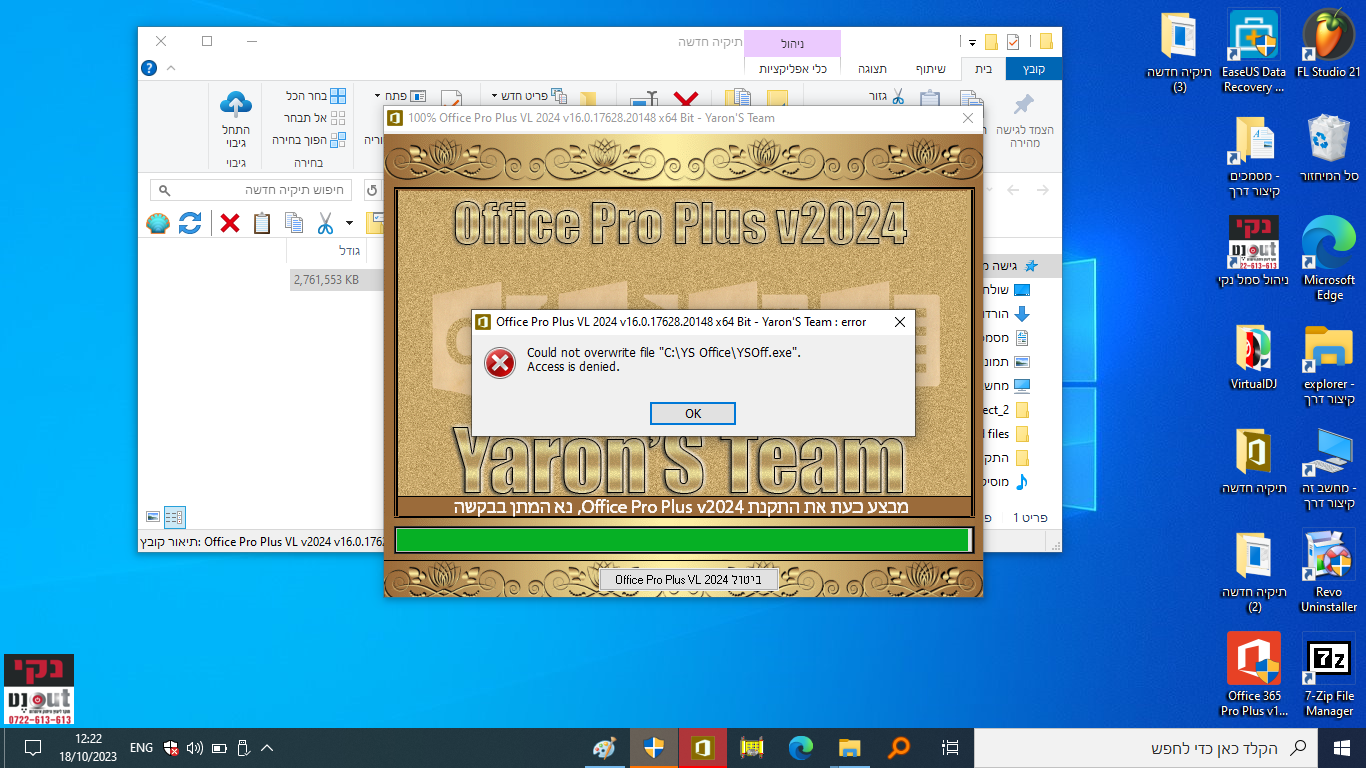Click the volume icon in system tray
Viewport: 1366px width, 768px height.
tap(194, 747)
